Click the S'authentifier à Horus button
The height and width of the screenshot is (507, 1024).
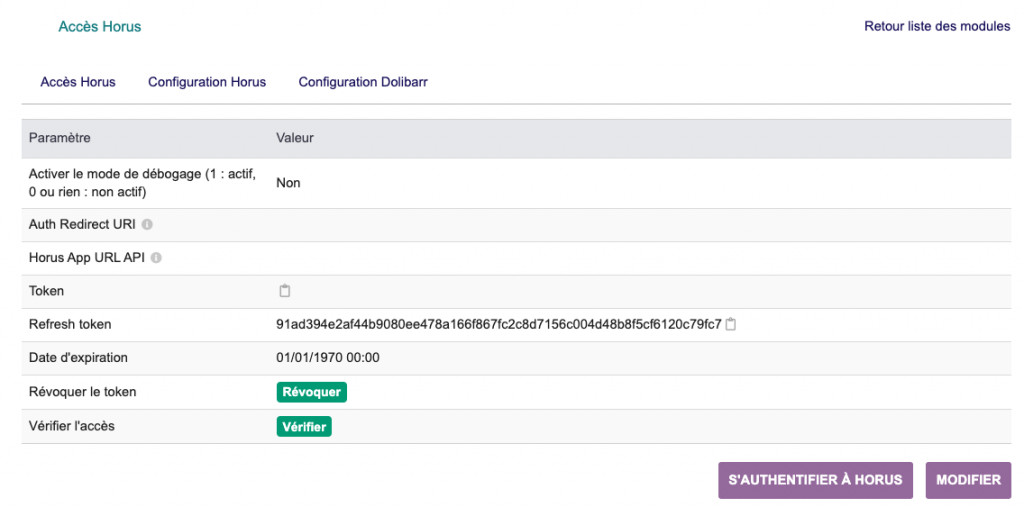(x=815, y=480)
